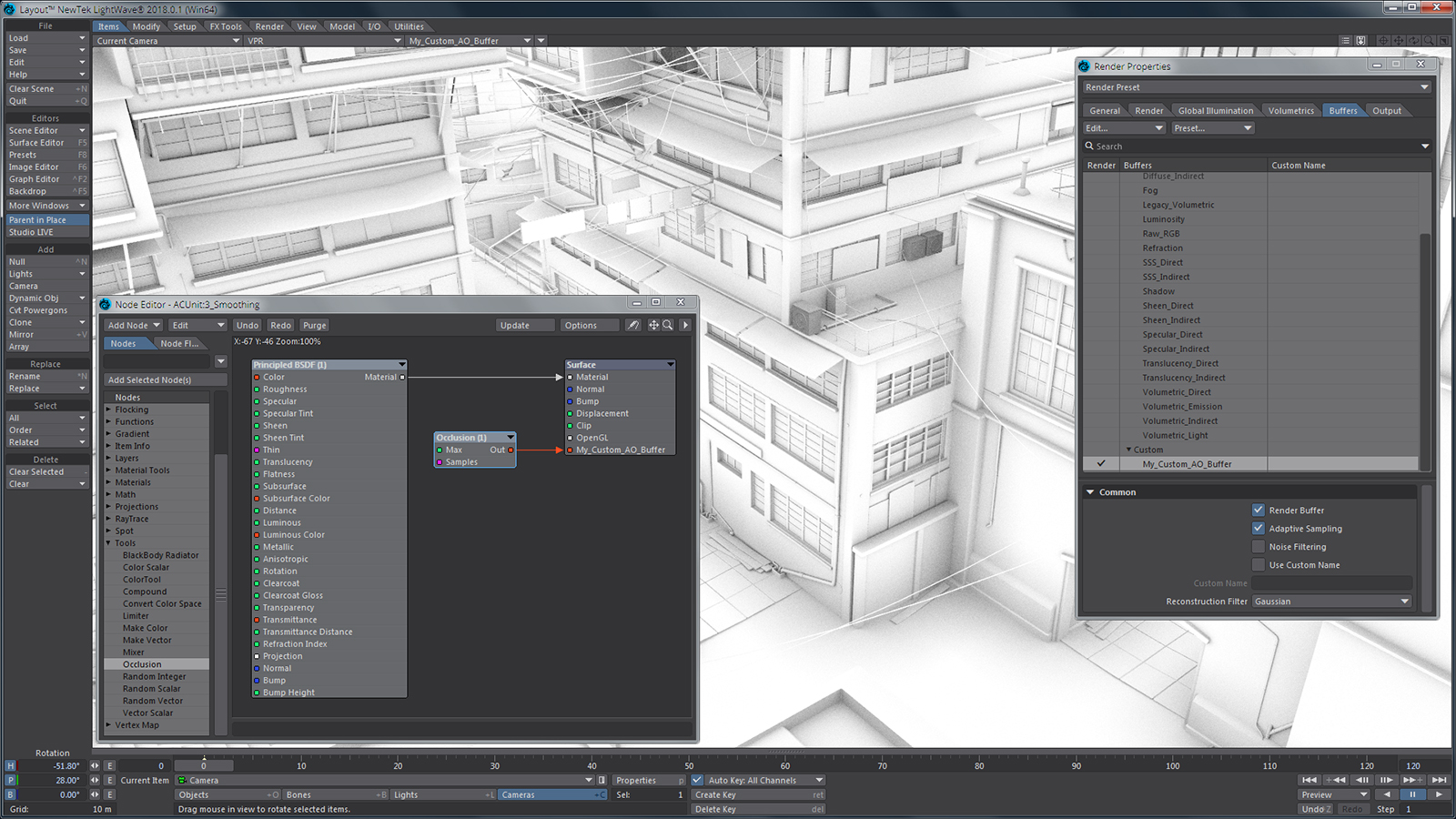This screenshot has height=819, width=1456.
Task: Jump to the last frame in the timeline
Action: click(1439, 780)
